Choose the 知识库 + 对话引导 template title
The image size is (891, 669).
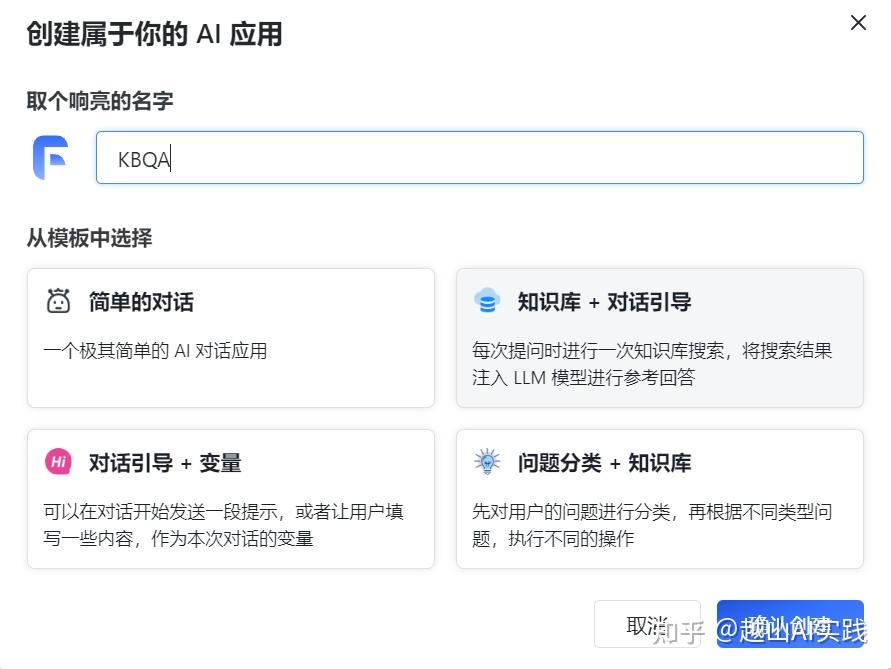604,302
